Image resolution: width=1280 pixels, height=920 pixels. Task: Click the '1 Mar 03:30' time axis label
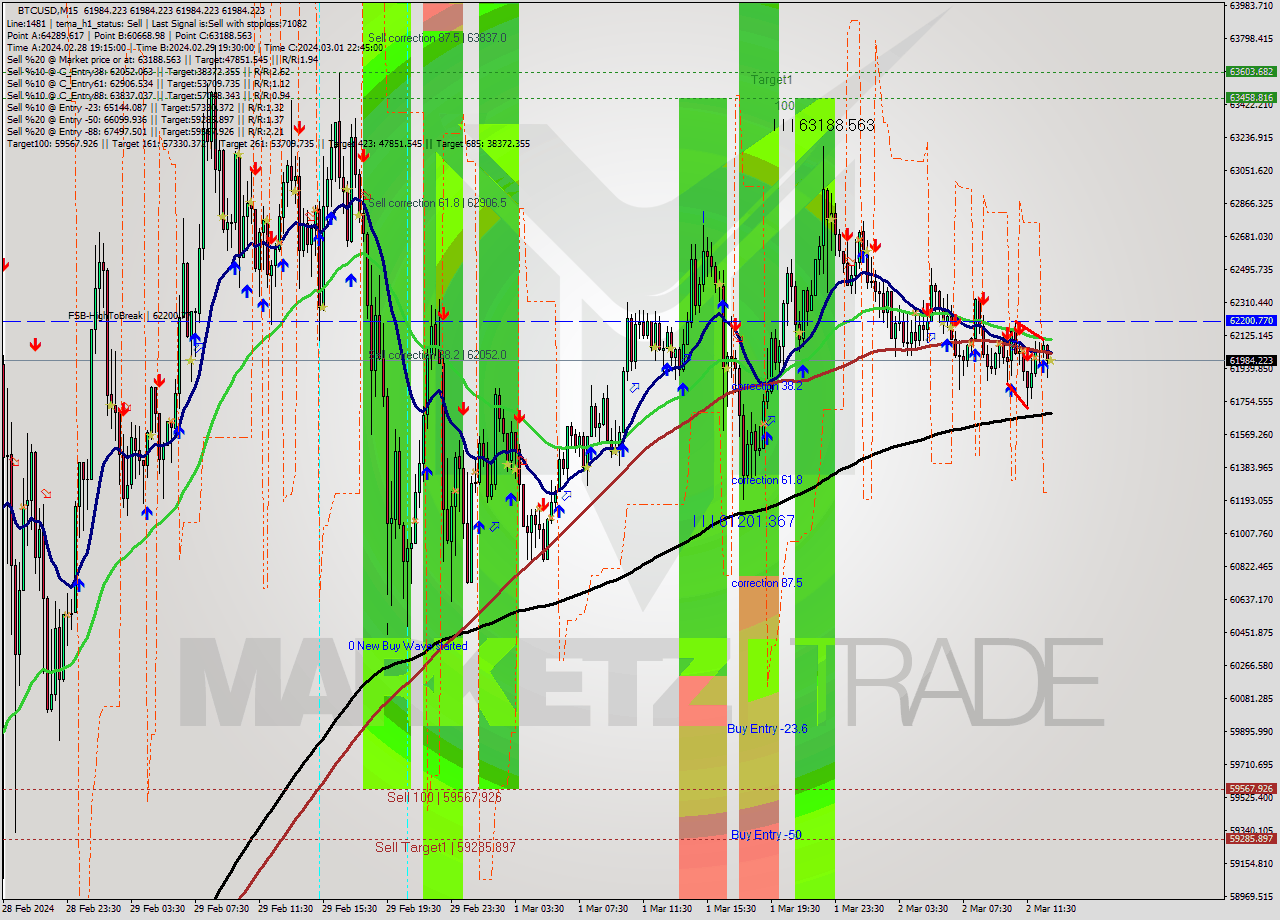(541, 909)
